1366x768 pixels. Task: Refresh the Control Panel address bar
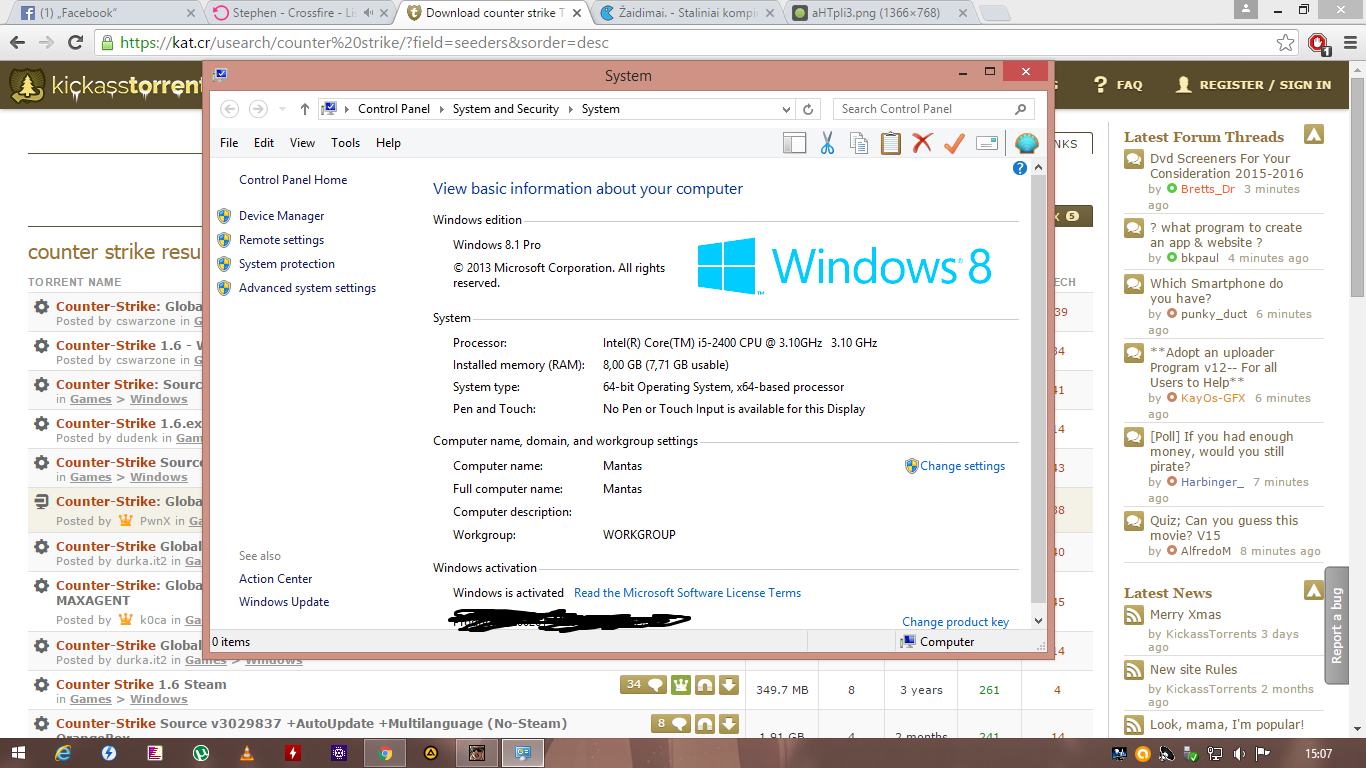pos(809,109)
